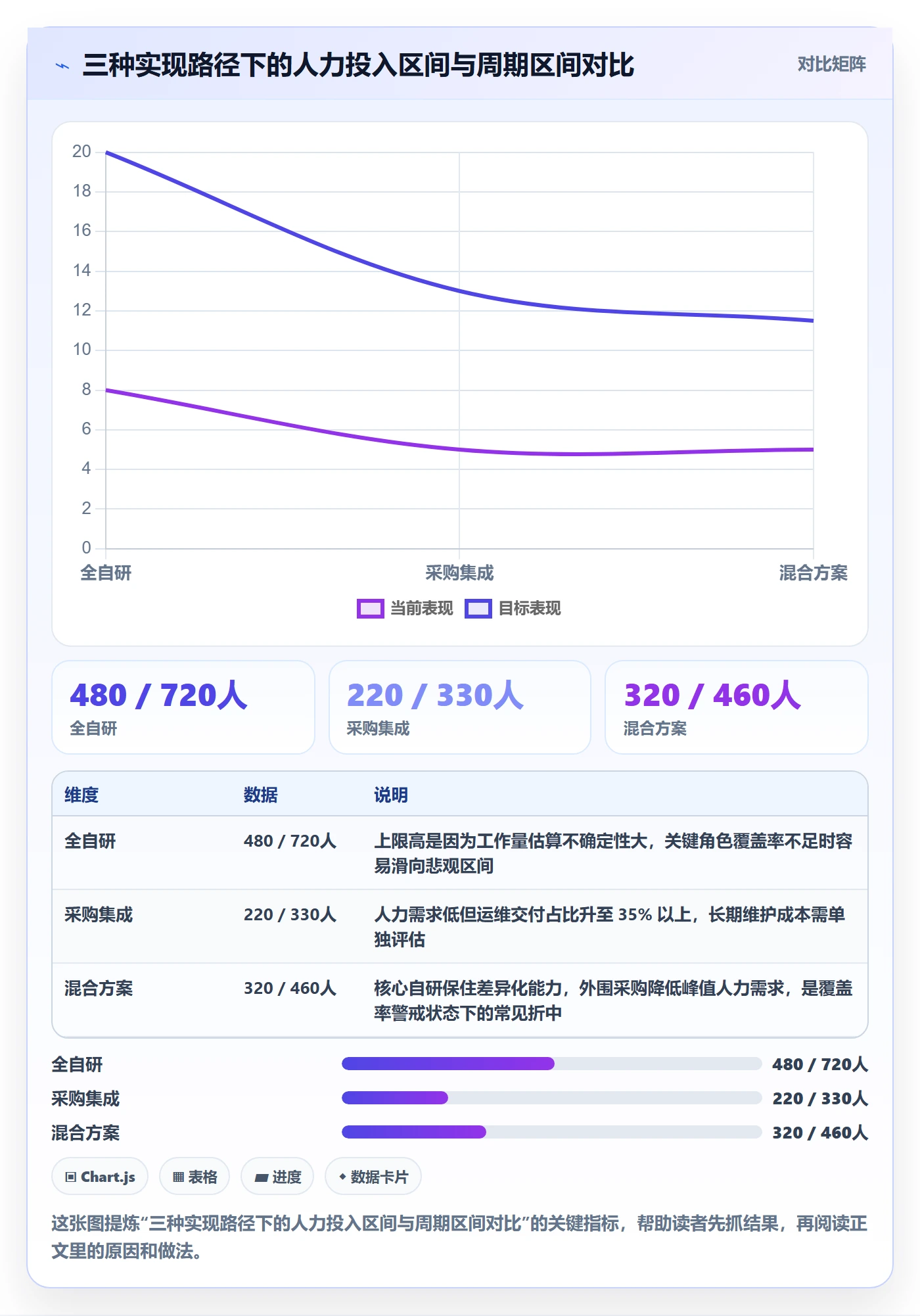
Task: Click the 目标表现 legend label
Action: coord(529,609)
